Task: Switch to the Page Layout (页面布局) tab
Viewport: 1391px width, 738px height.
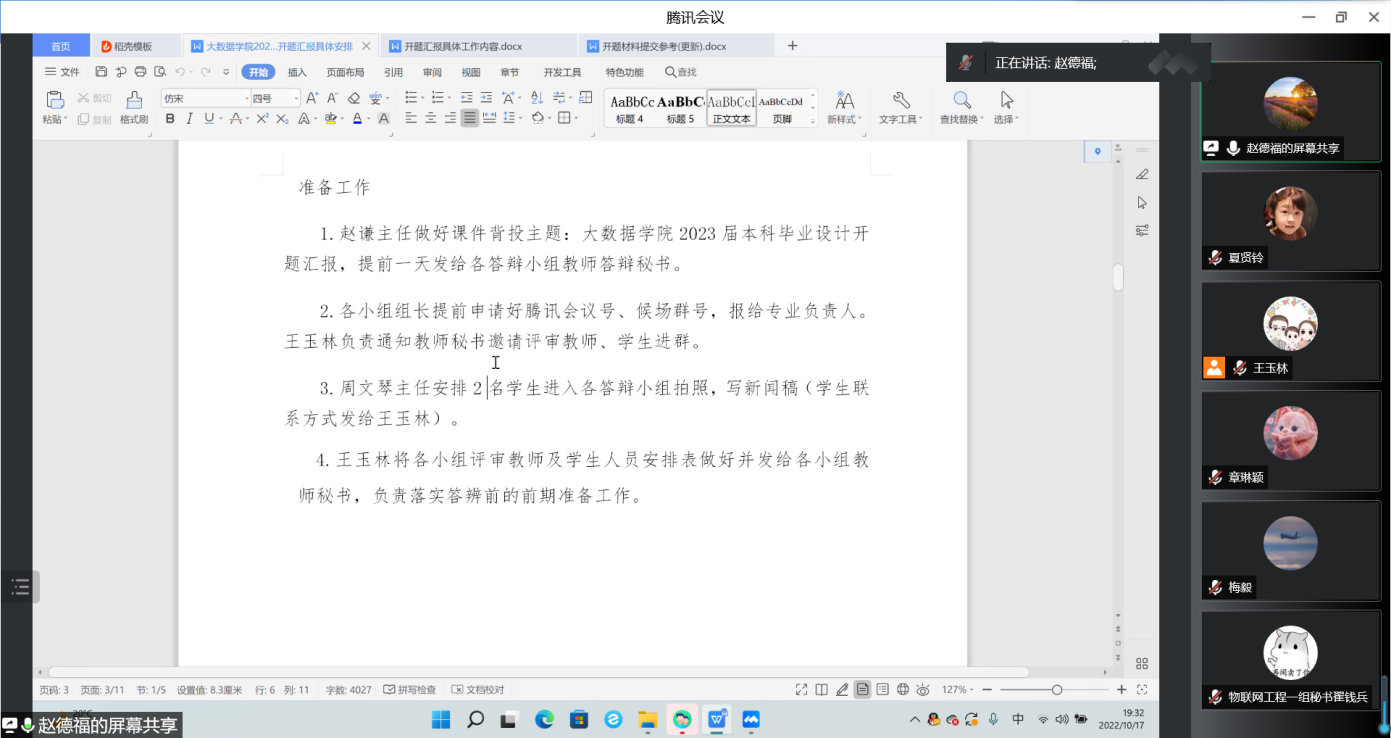Action: point(345,72)
